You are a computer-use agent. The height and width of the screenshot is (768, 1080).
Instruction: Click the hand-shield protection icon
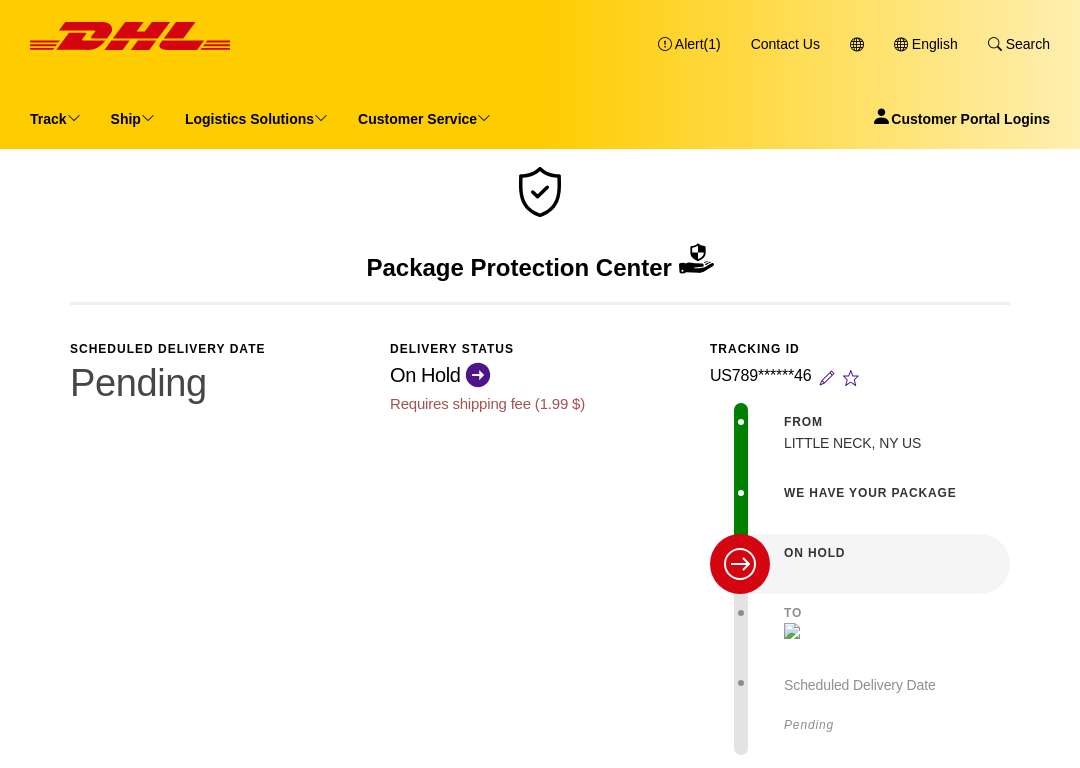point(696,259)
